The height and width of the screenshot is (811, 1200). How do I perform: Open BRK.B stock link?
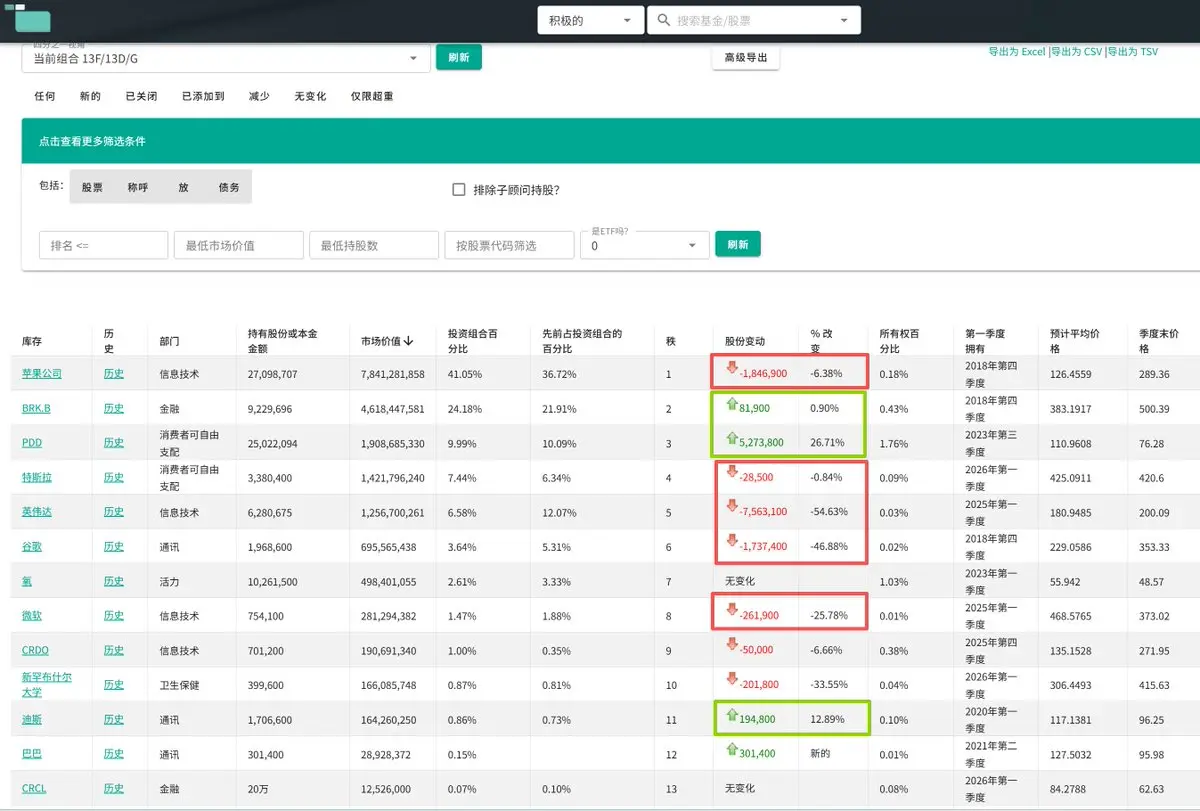click(x=36, y=408)
